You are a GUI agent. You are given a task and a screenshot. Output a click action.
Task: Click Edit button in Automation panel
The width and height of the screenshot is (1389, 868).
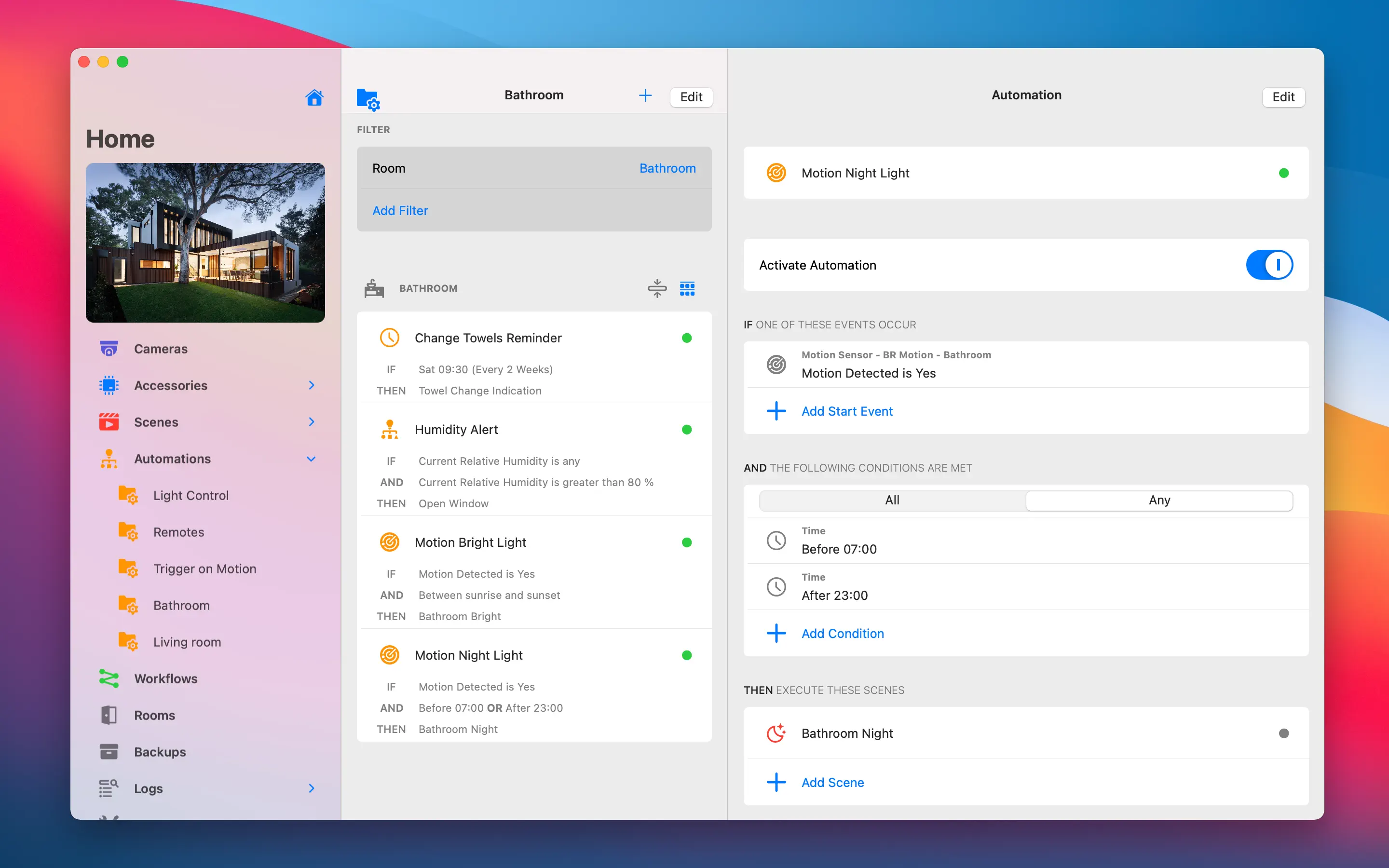[x=1283, y=97]
